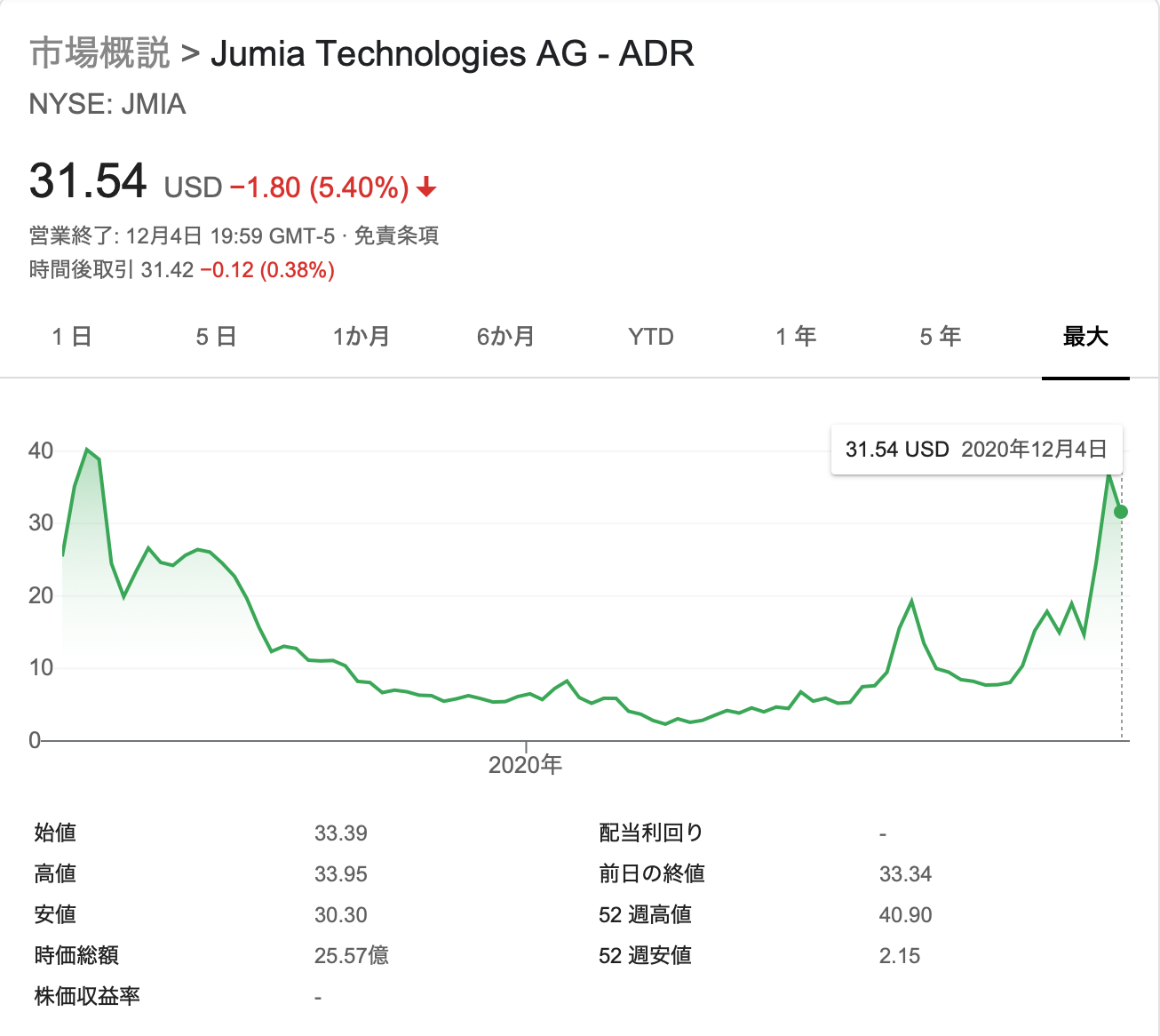Click the 2020年 axis label
Image resolution: width=1160 pixels, height=1036 pixels.
(526, 765)
